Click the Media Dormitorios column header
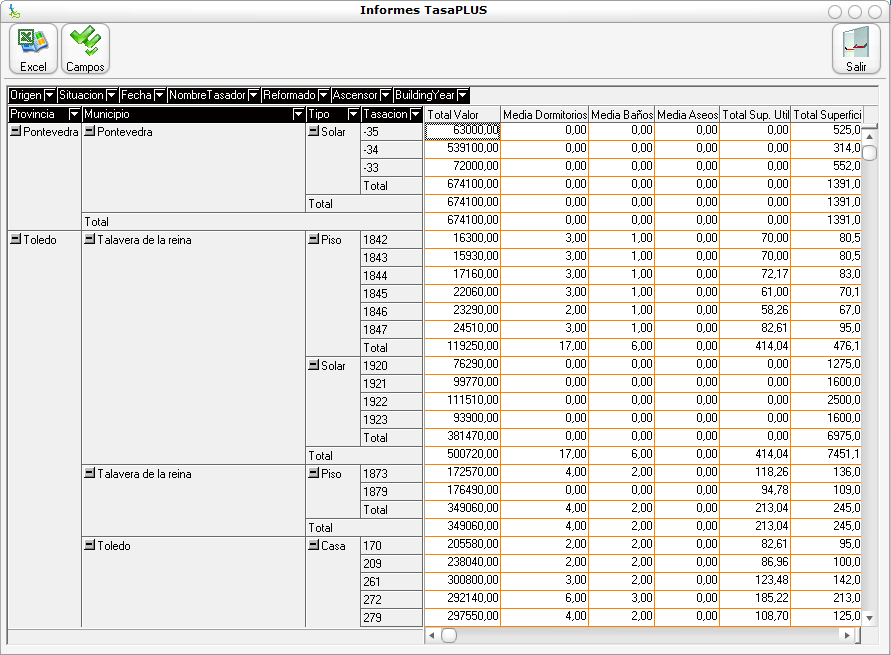 (x=544, y=115)
